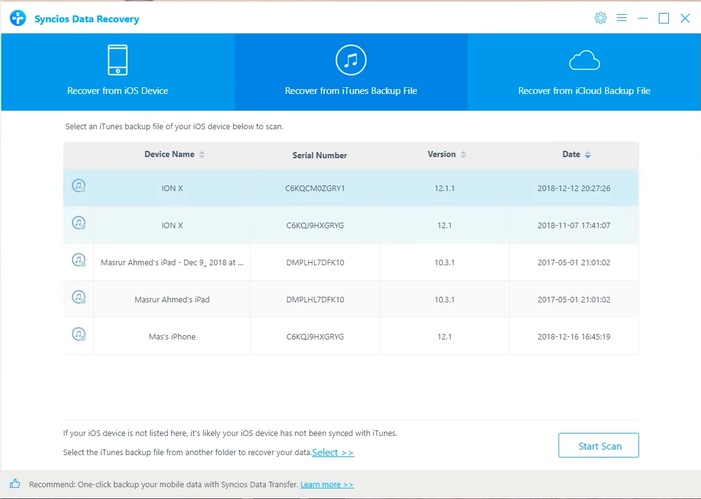Open settings via the gear icon
Screen dimensions: 701x499
600,18
